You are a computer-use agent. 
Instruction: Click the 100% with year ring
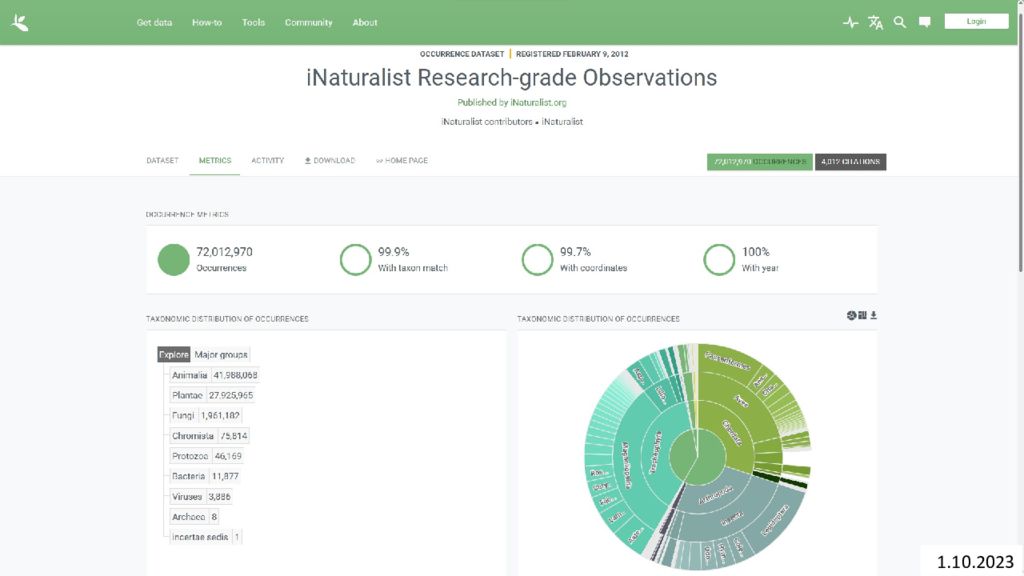click(x=719, y=259)
